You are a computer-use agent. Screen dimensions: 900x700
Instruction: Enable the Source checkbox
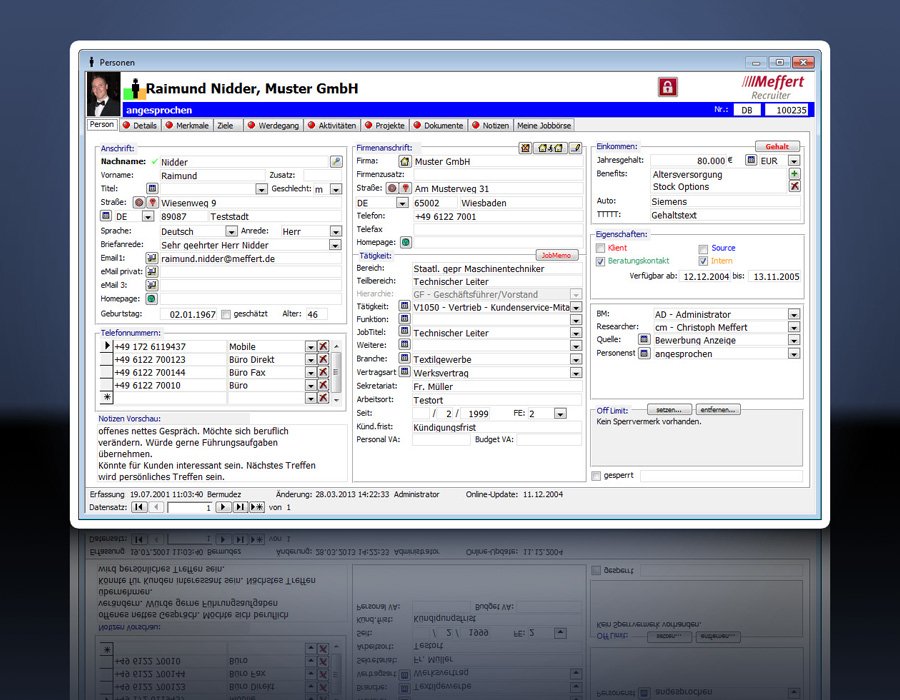click(703, 248)
